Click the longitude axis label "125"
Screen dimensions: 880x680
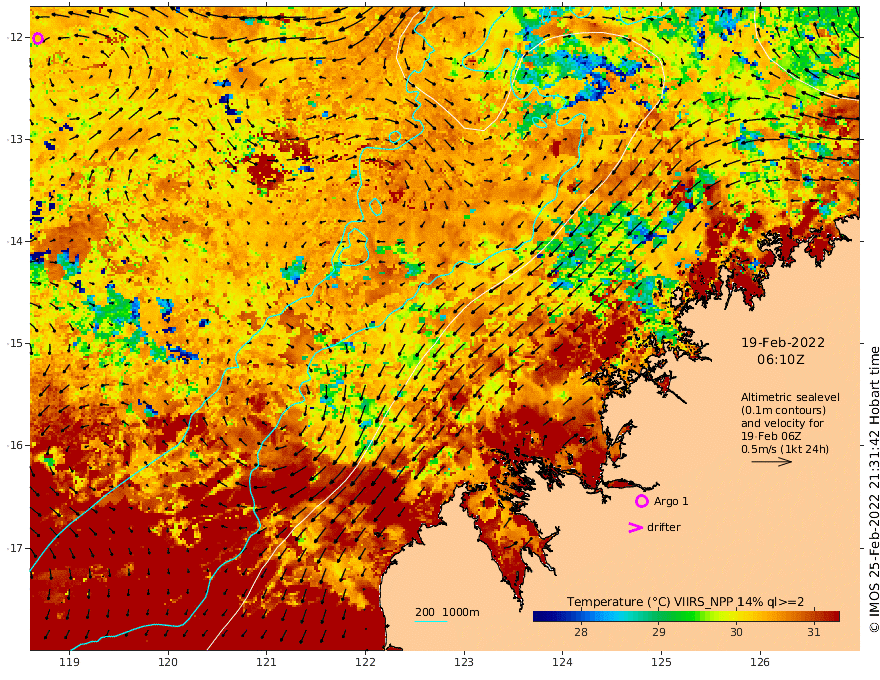point(661,663)
